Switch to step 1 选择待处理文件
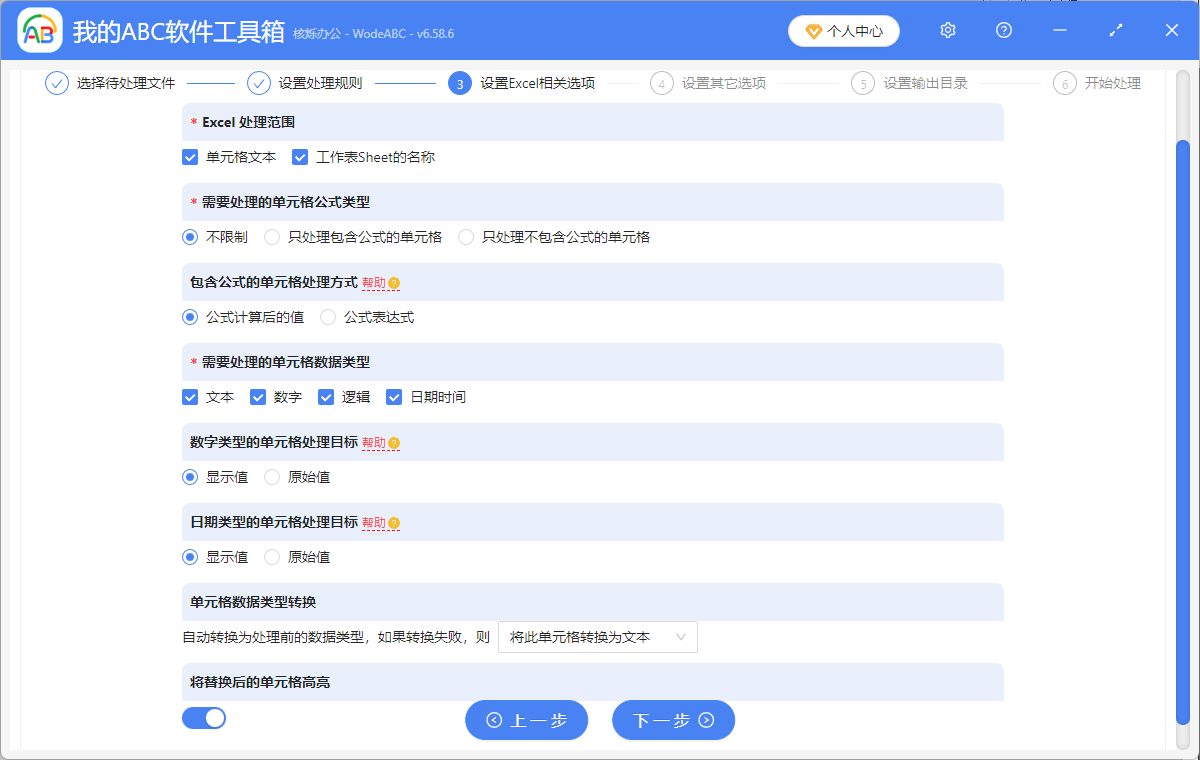Screen dimensions: 1200x760 pos(56,83)
